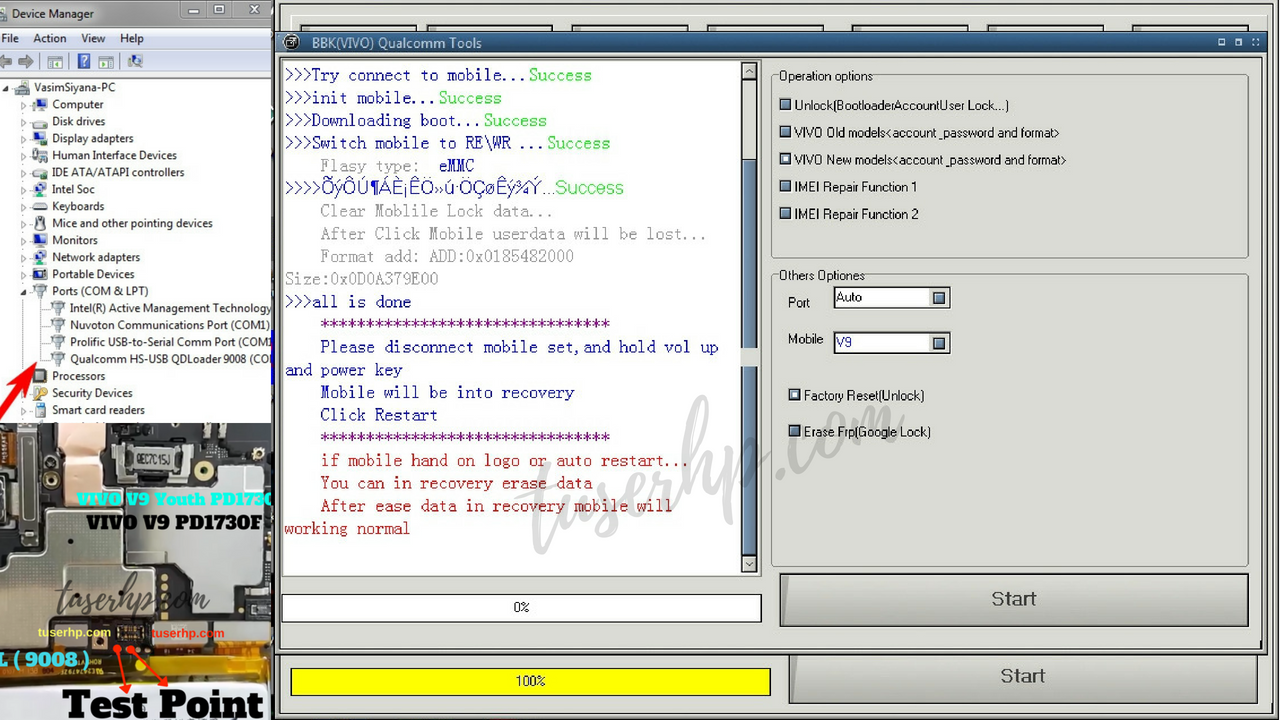The height and width of the screenshot is (720, 1280).
Task: Click the white 0% progress bar
Action: (521, 607)
